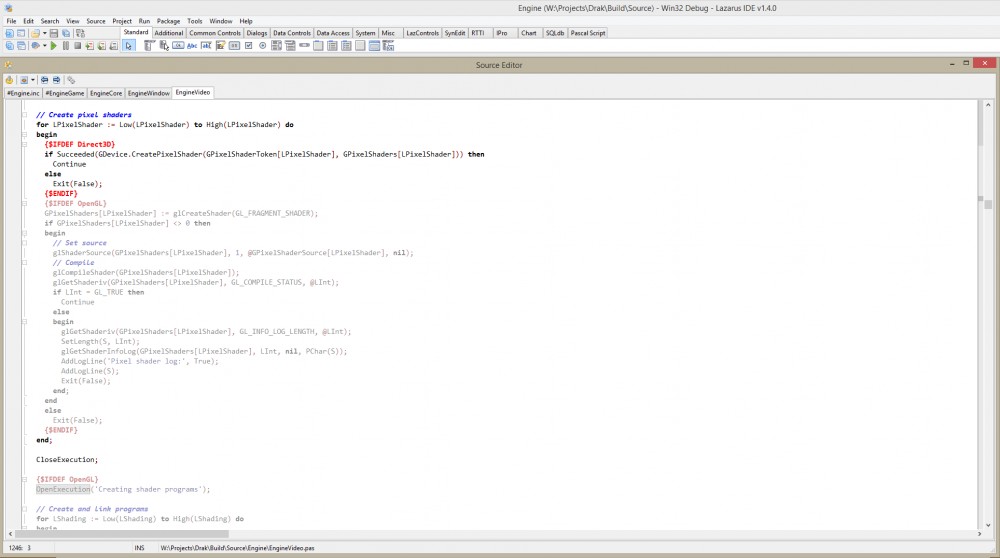Select the TLabel (Abc) component icon
The height and width of the screenshot is (558, 1000).
pyautogui.click(x=191, y=46)
